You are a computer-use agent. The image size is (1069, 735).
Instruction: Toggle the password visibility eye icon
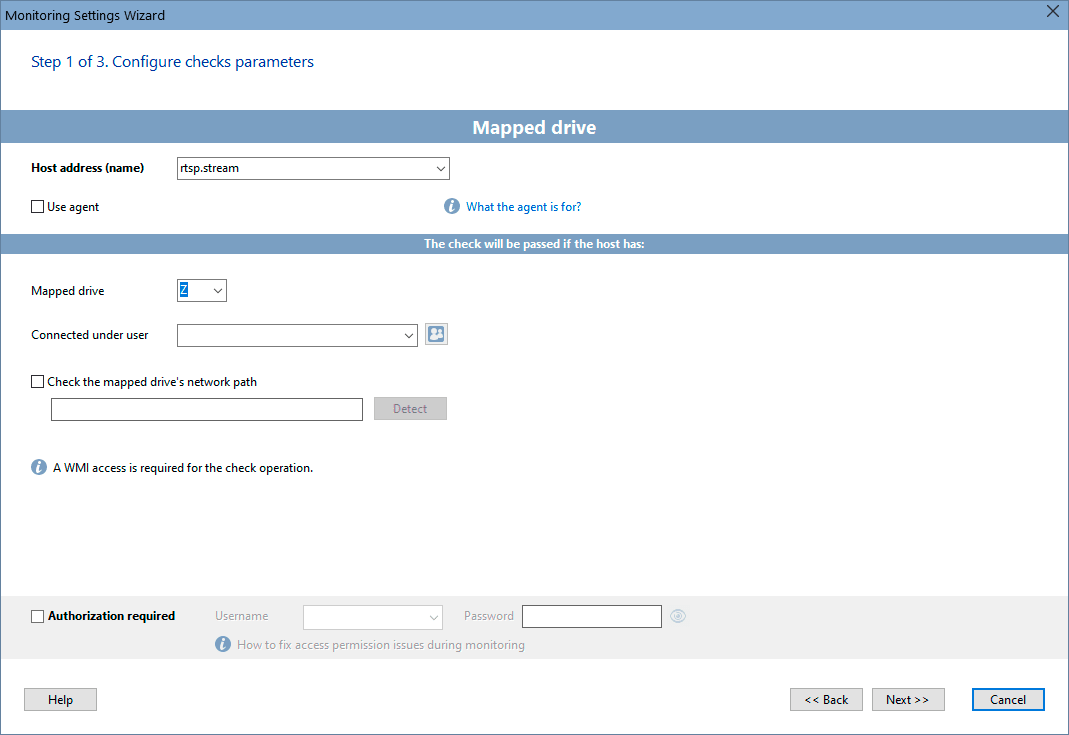(678, 616)
